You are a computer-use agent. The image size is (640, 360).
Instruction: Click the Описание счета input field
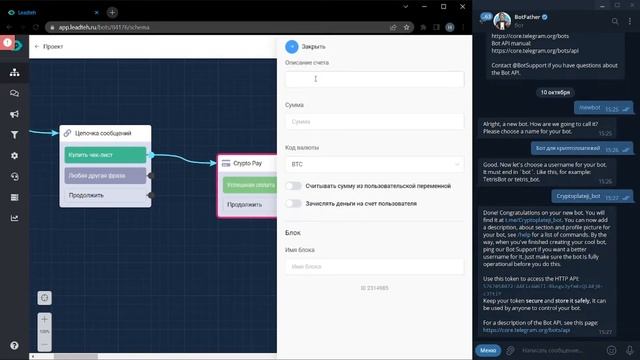coord(374,79)
